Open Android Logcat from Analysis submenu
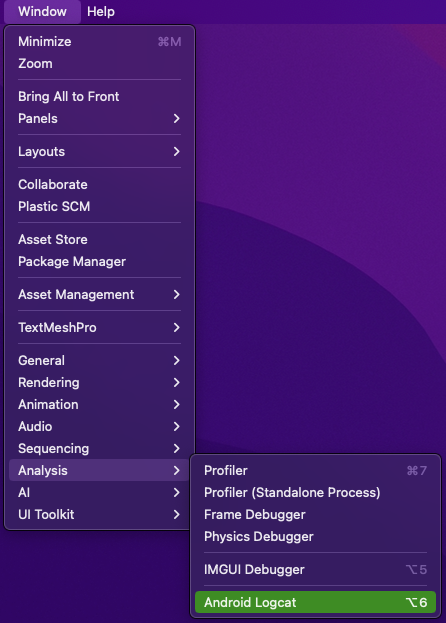The image size is (446, 623). click(x=315, y=602)
